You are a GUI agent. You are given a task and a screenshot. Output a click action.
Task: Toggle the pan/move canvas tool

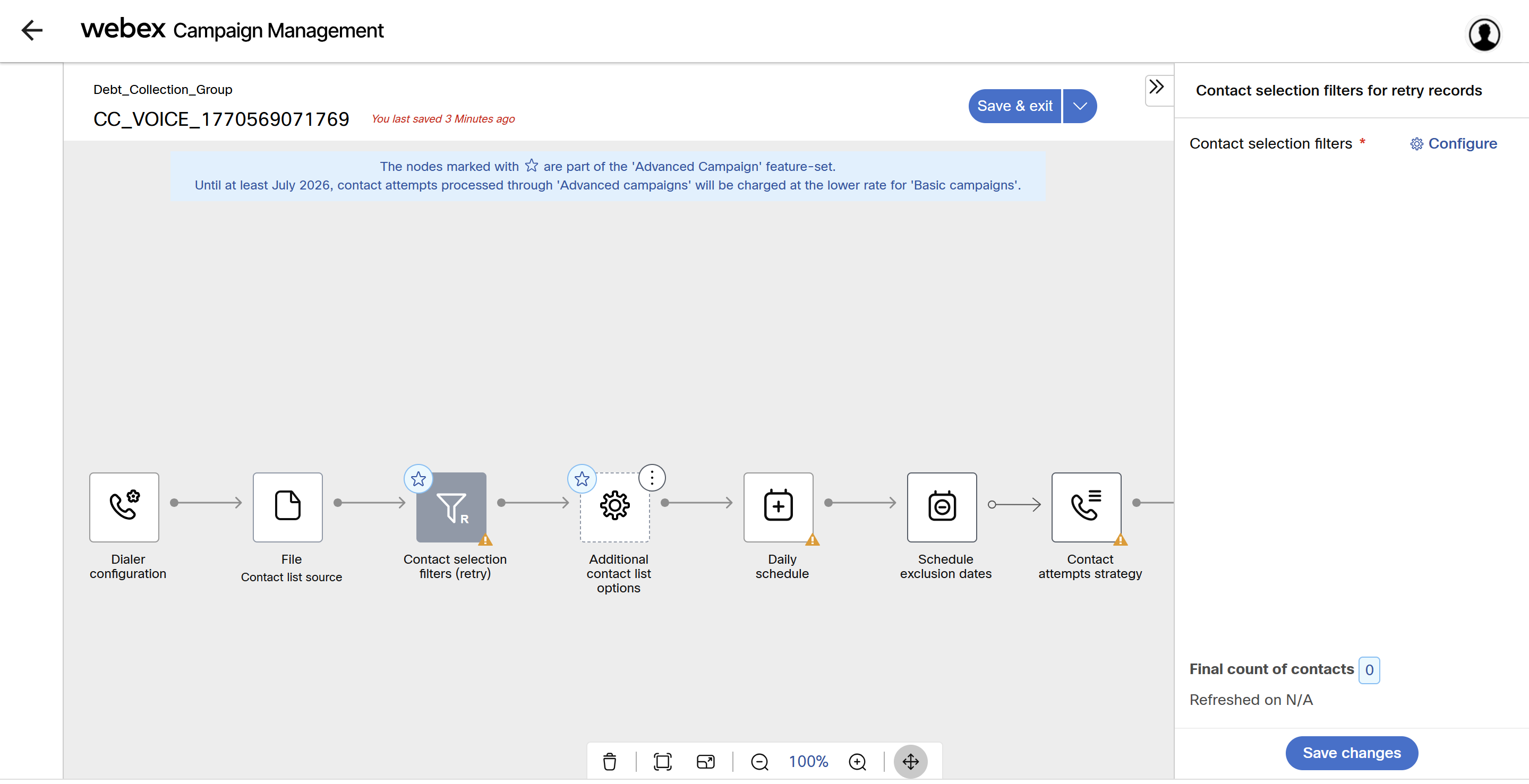coord(910,761)
